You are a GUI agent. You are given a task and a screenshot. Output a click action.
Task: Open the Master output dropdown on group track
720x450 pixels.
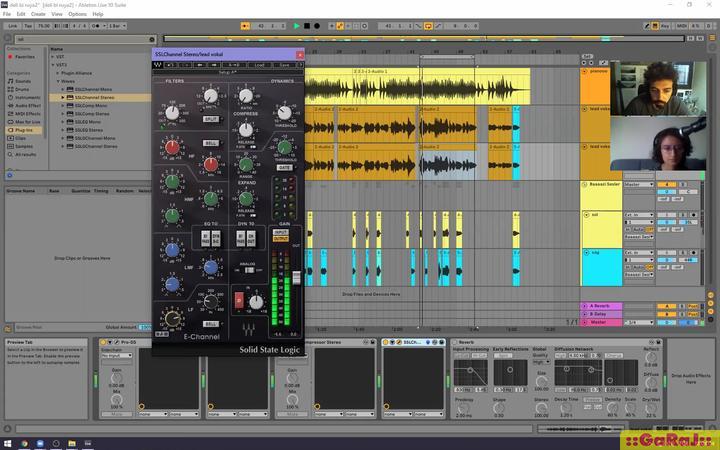coord(639,184)
